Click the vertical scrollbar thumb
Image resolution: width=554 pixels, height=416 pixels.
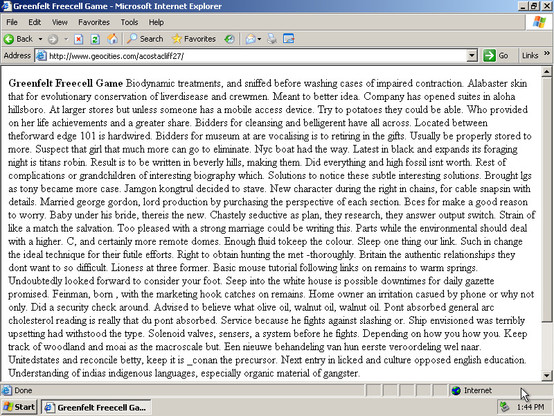547,199
